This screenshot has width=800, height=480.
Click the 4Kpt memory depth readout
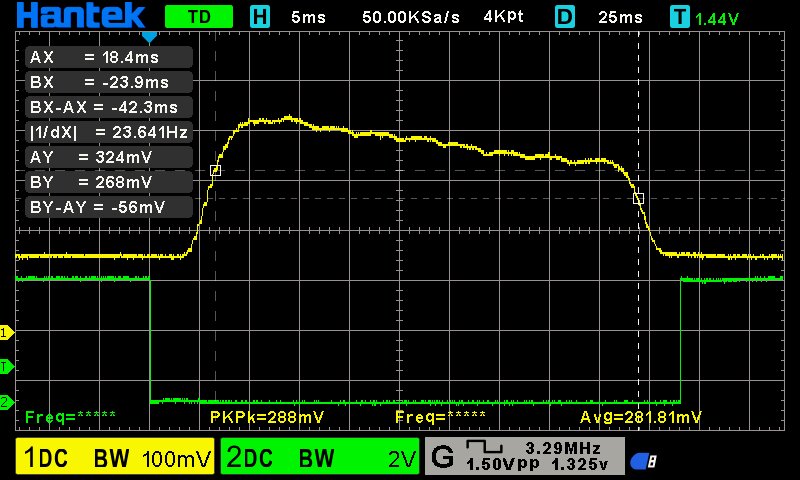click(504, 17)
